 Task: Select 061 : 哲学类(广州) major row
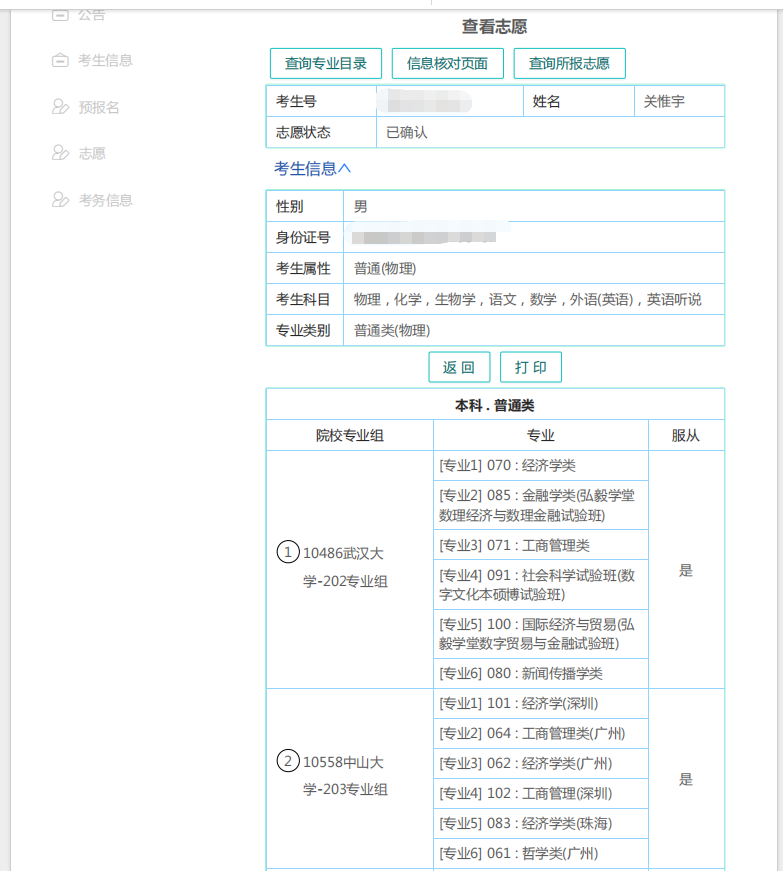(541, 853)
